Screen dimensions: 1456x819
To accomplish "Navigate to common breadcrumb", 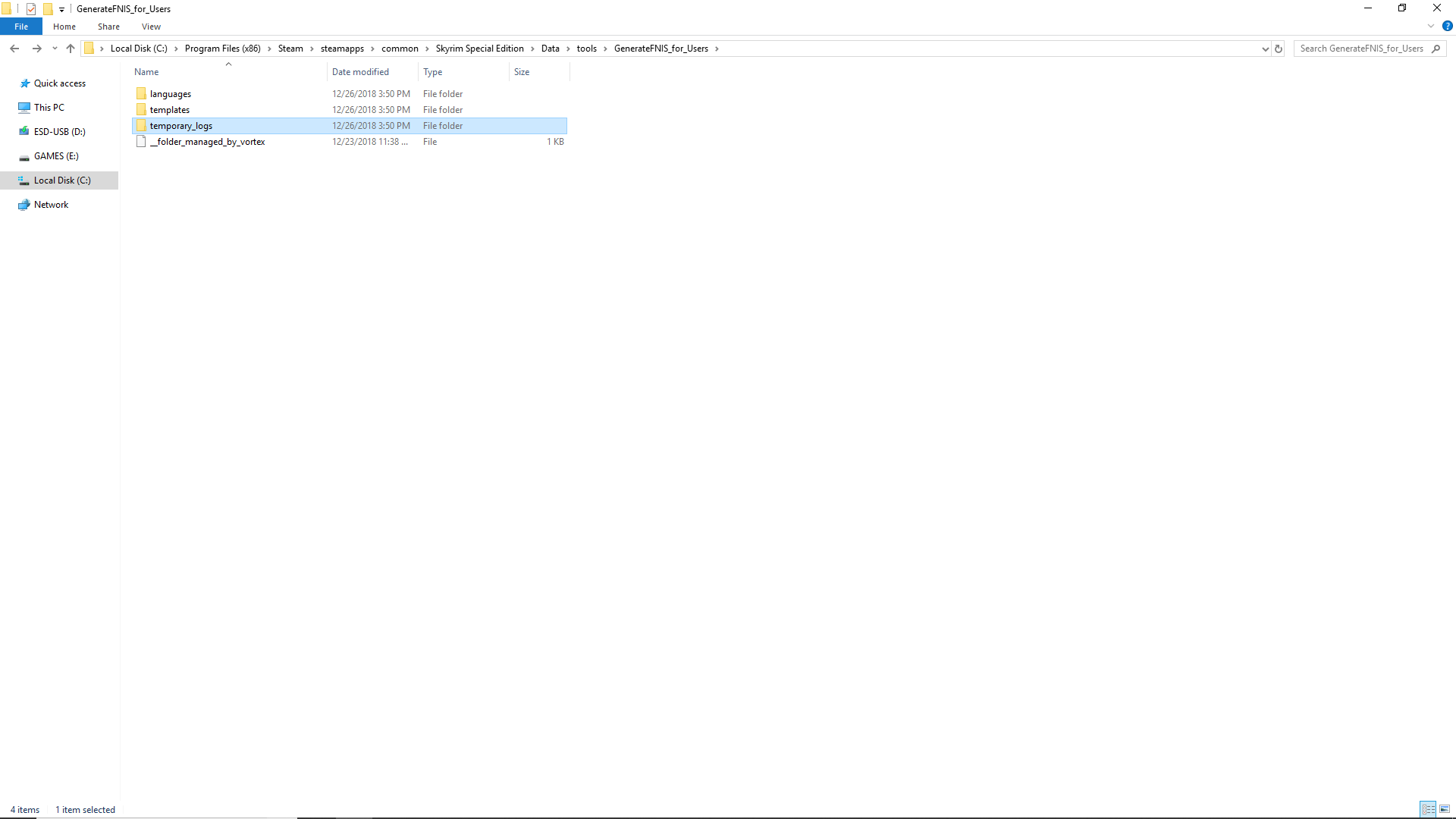I will click(400, 49).
